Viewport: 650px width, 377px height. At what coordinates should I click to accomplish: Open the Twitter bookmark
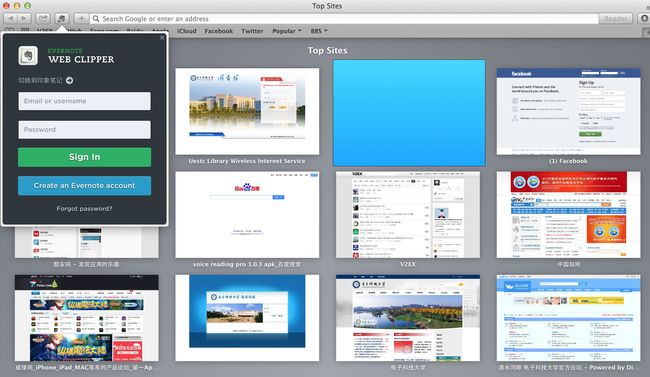click(x=252, y=31)
